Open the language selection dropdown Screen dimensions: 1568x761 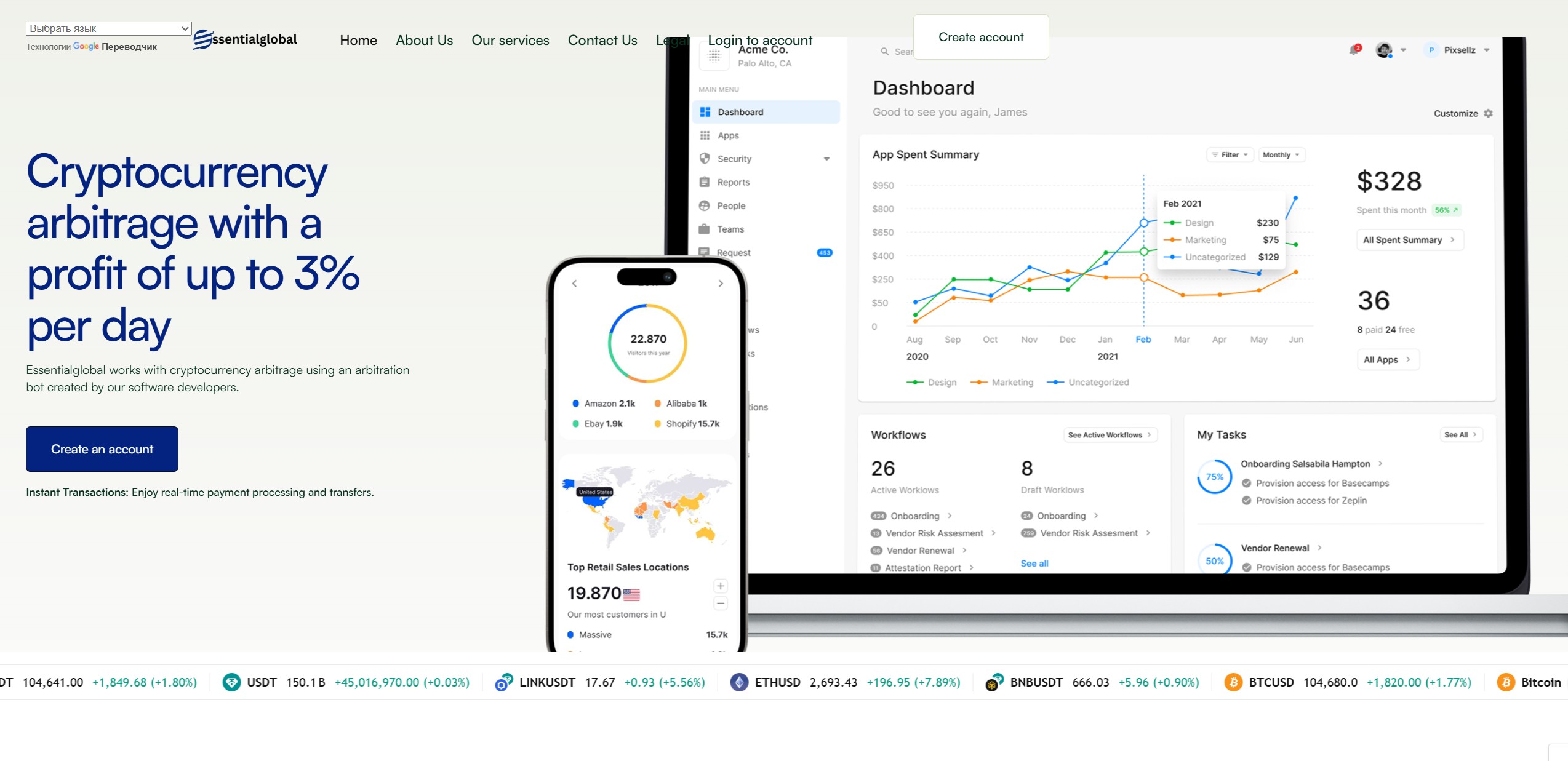coord(108,28)
